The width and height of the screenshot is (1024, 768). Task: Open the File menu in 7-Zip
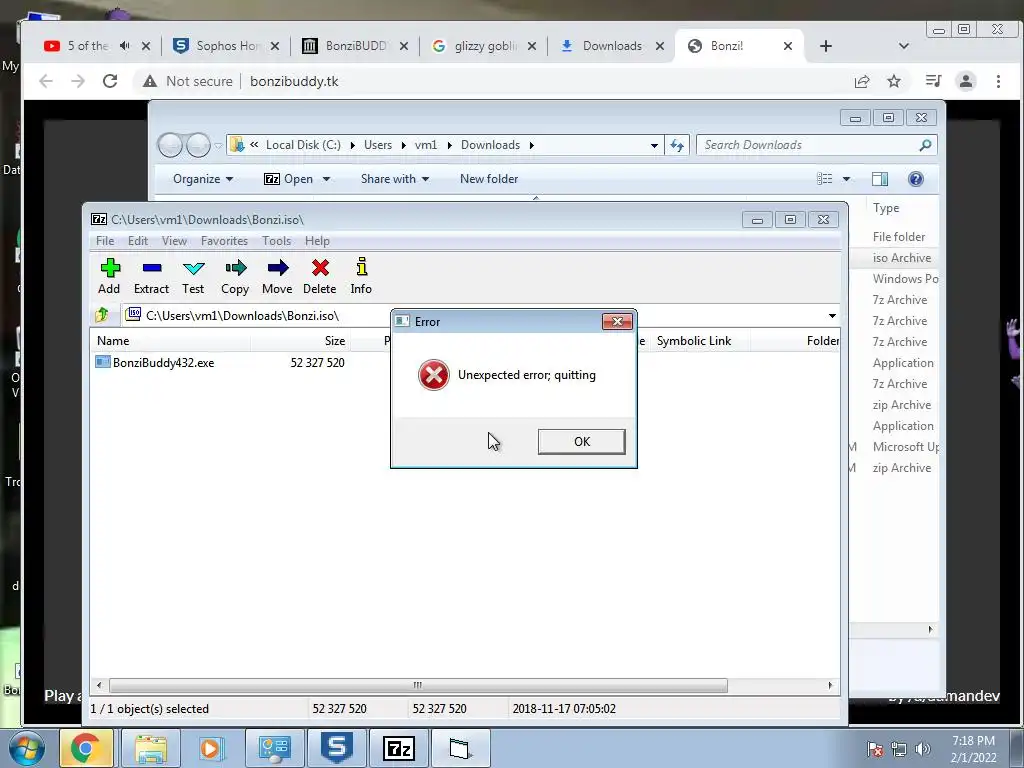point(105,241)
